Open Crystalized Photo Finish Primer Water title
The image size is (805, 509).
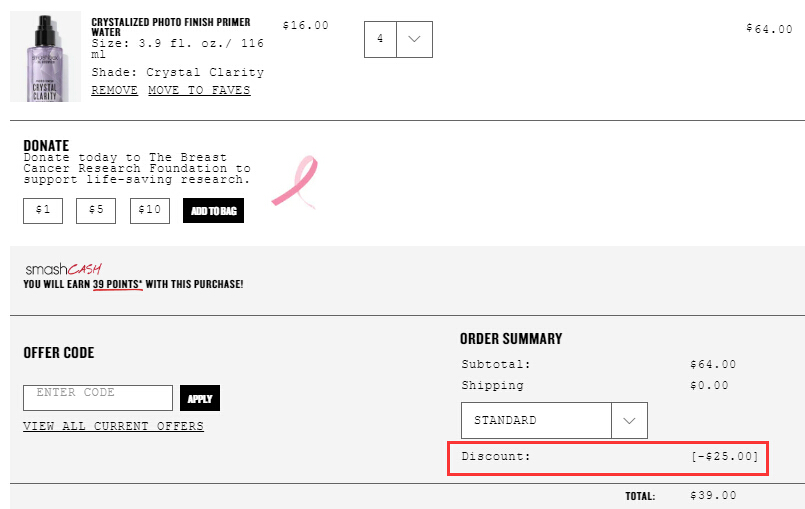(171, 27)
